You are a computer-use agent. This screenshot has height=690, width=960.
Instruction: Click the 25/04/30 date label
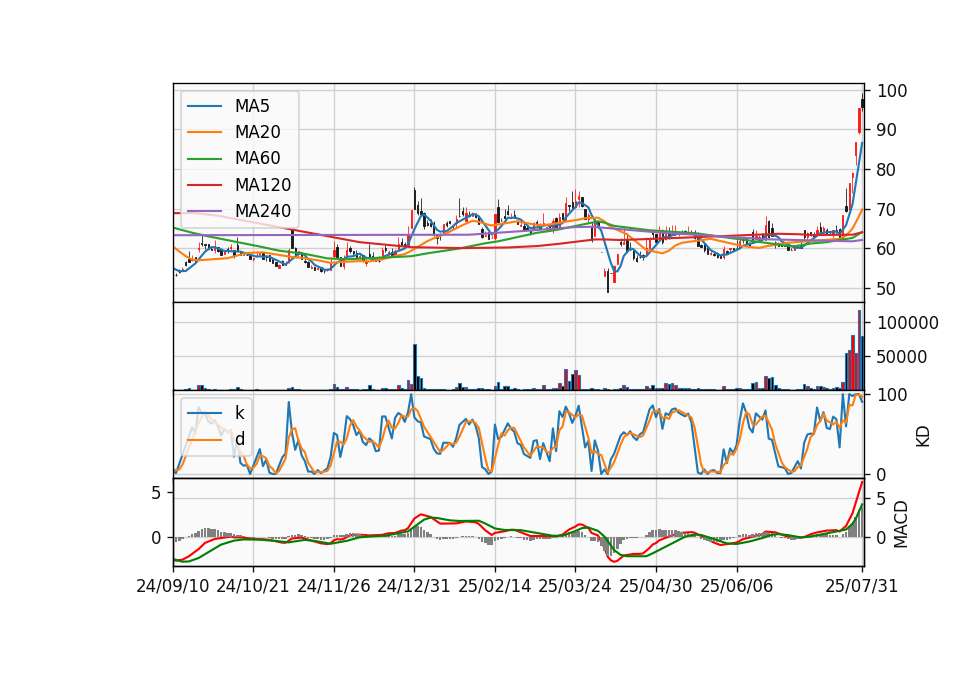(x=656, y=586)
